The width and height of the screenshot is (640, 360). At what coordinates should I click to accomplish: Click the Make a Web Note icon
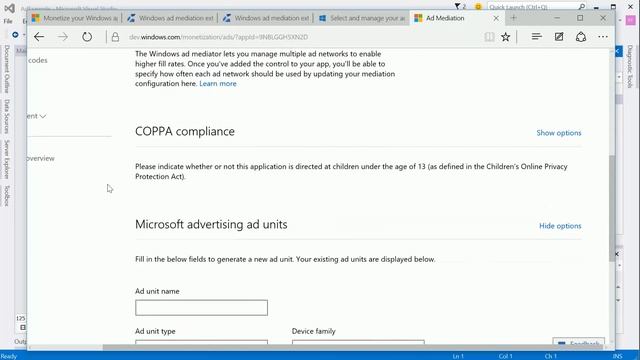[x=559, y=37]
